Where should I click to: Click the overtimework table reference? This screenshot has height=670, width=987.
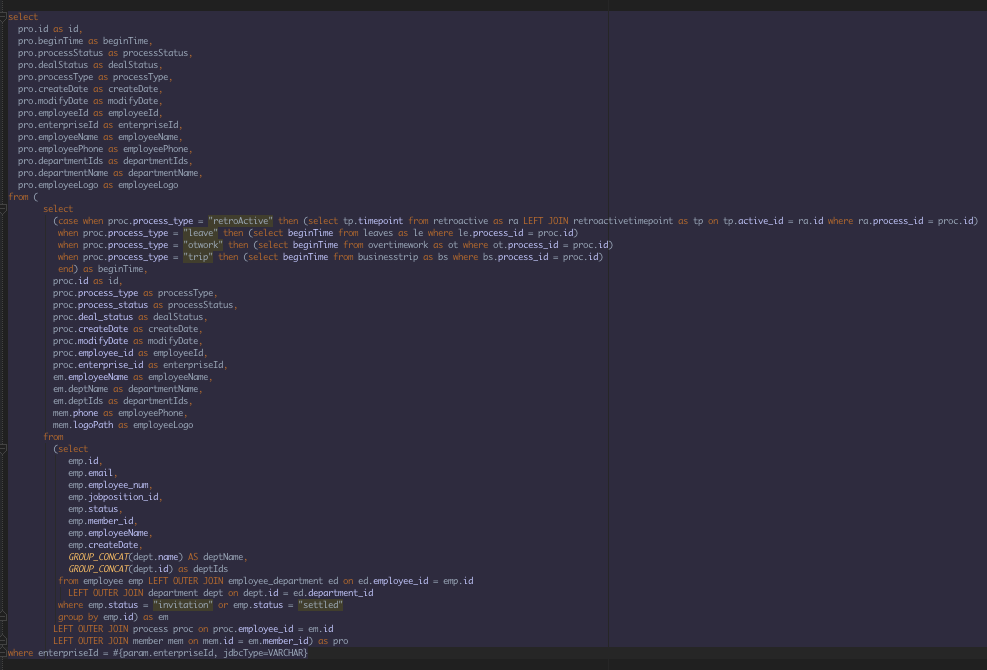[x=399, y=244]
